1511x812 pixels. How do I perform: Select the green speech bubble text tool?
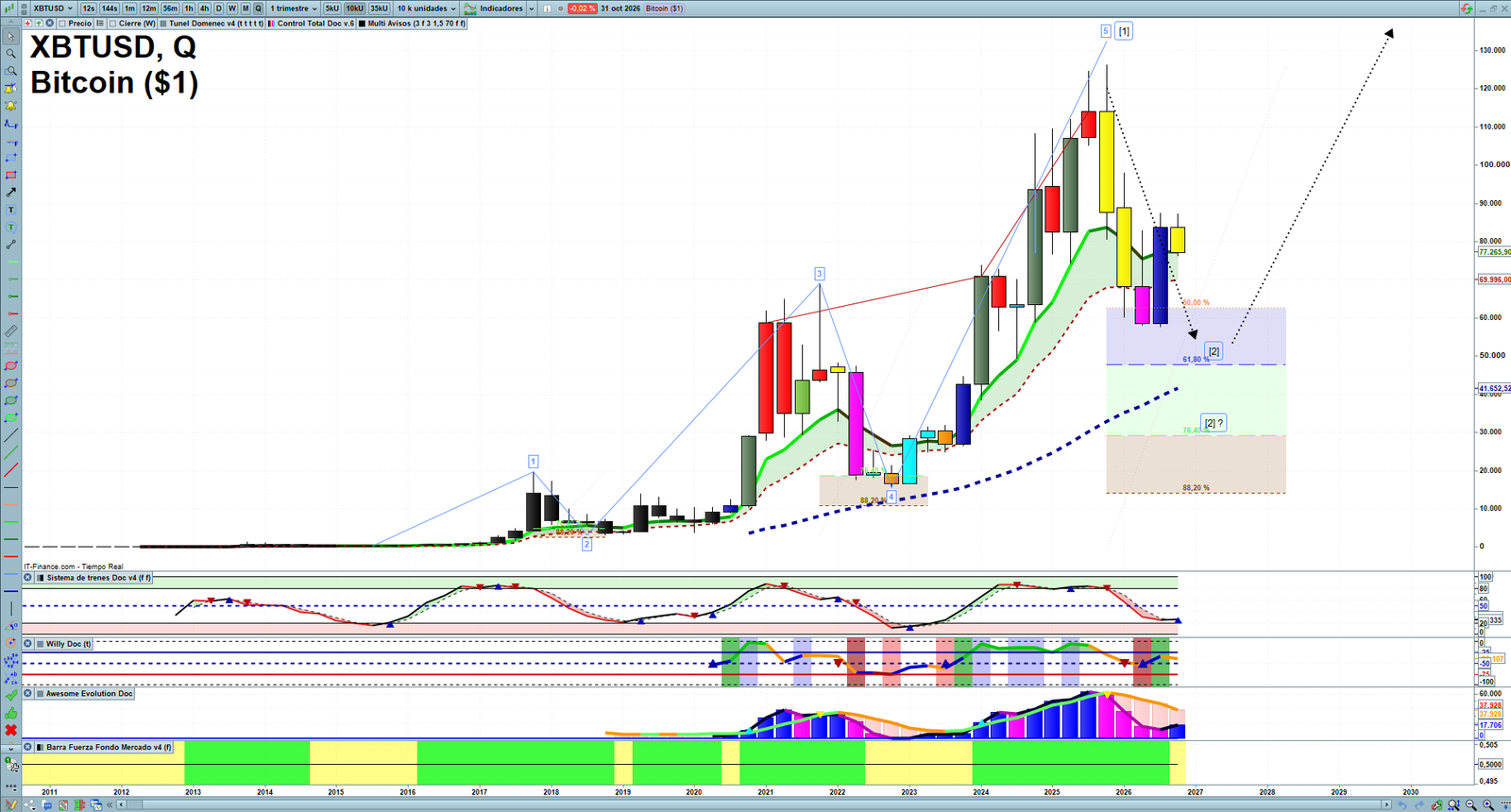click(x=10, y=227)
